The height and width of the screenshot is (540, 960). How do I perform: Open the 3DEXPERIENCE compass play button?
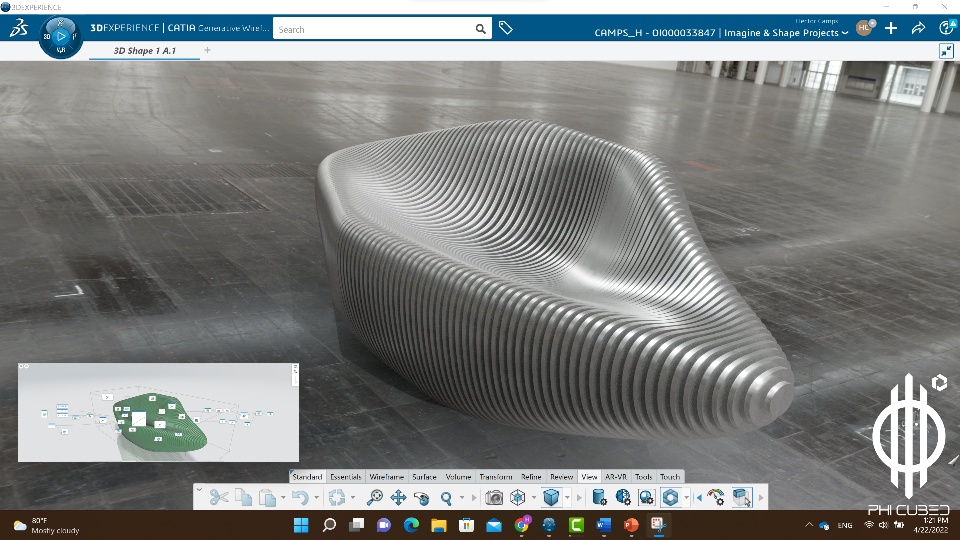click(x=61, y=37)
